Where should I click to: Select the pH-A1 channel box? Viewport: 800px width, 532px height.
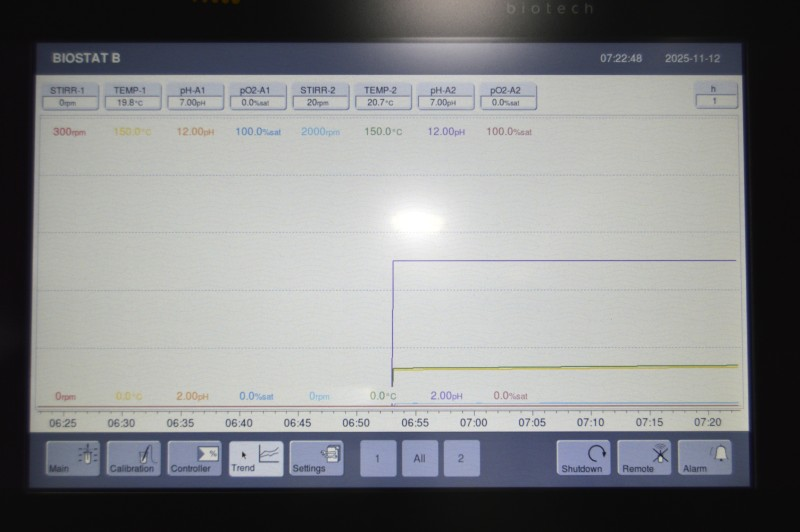[194, 96]
